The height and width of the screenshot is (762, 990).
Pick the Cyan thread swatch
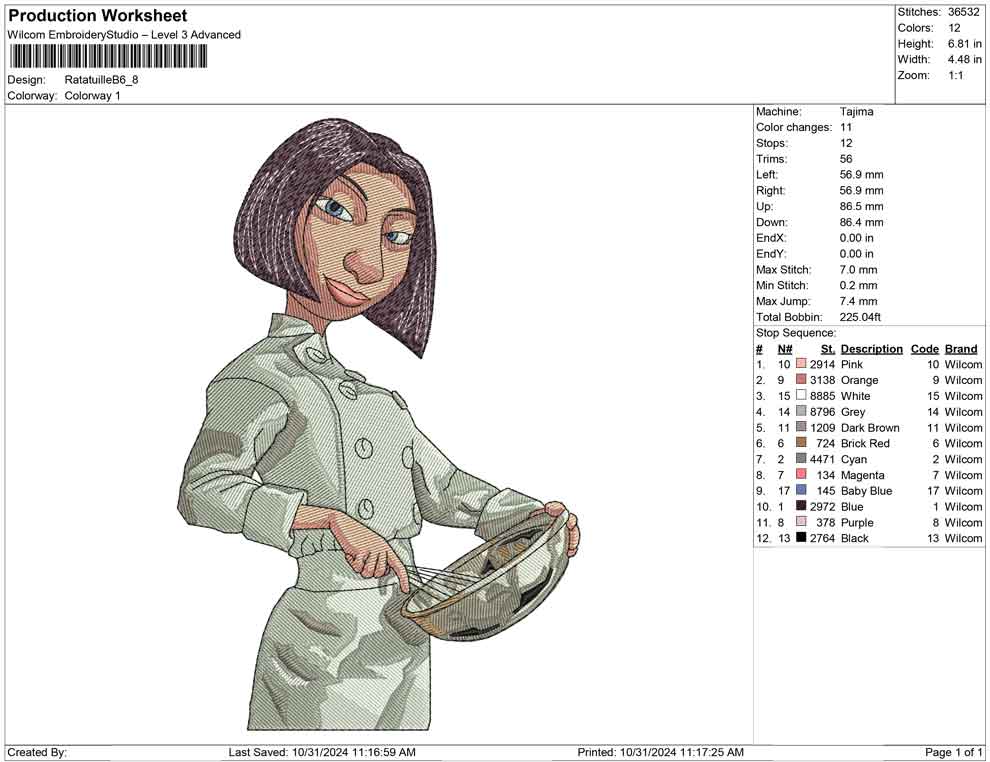(801, 458)
